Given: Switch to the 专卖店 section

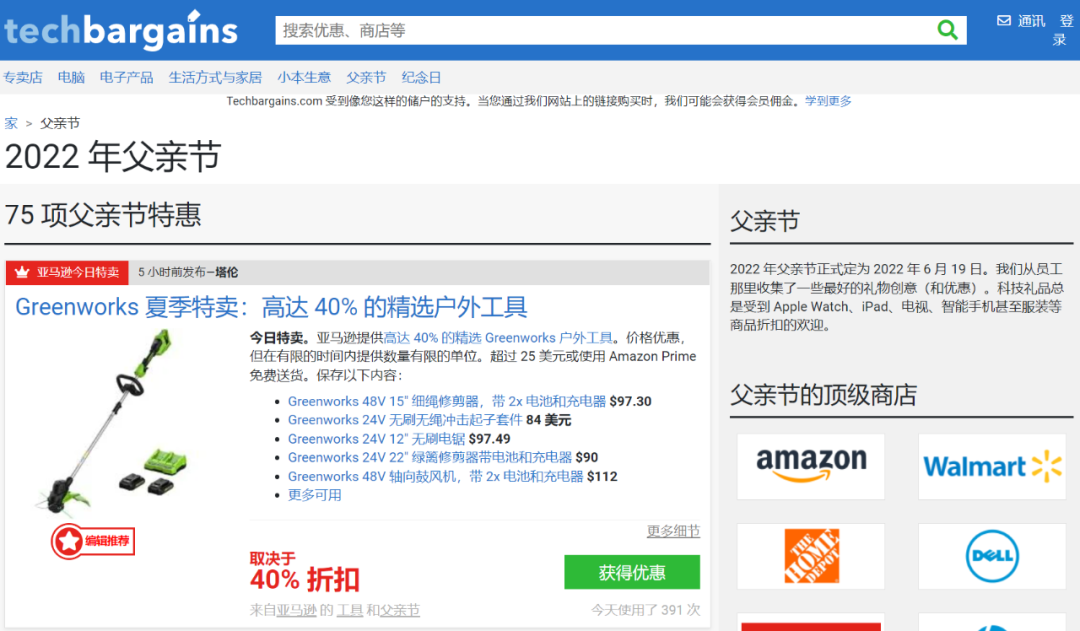Looking at the screenshot, I should 23,76.
